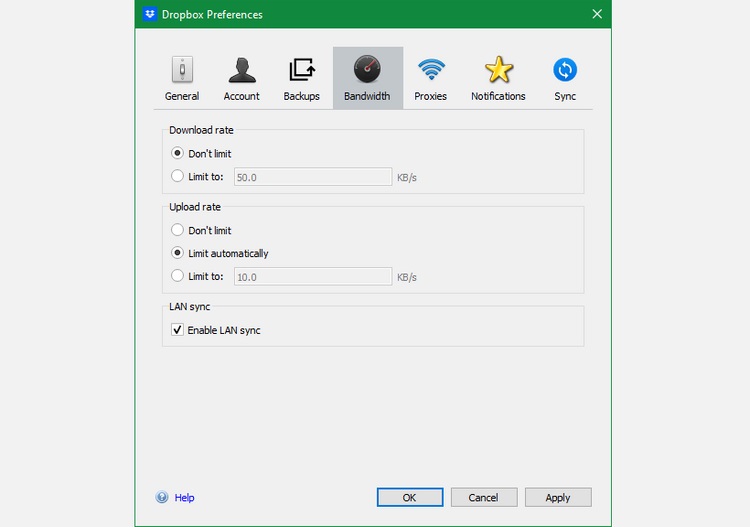Screen dimensions: 750x527
Task: Open the Notifications star icon
Action: click(498, 70)
